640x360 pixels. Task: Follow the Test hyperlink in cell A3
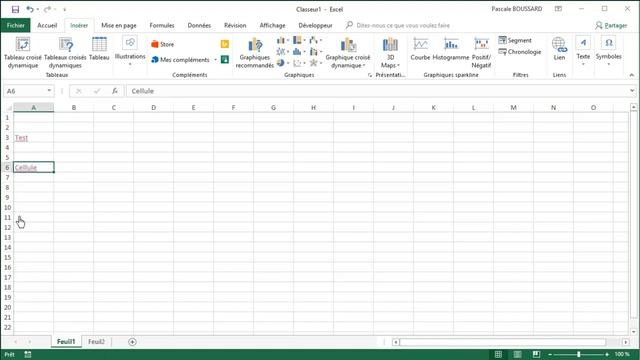tap(21, 138)
